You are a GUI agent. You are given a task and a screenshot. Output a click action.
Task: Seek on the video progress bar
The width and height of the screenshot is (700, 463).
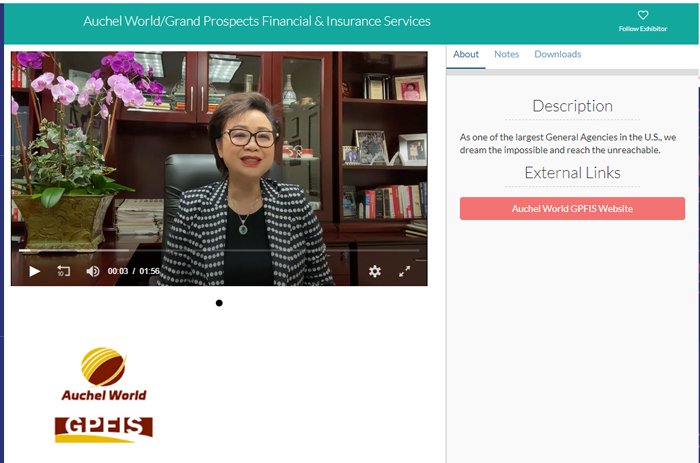(x=219, y=250)
